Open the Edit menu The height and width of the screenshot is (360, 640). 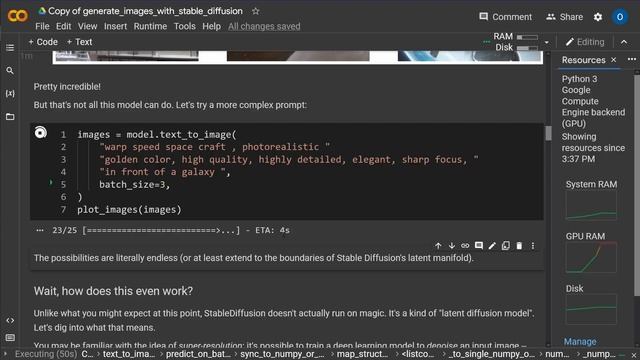click(x=64, y=26)
